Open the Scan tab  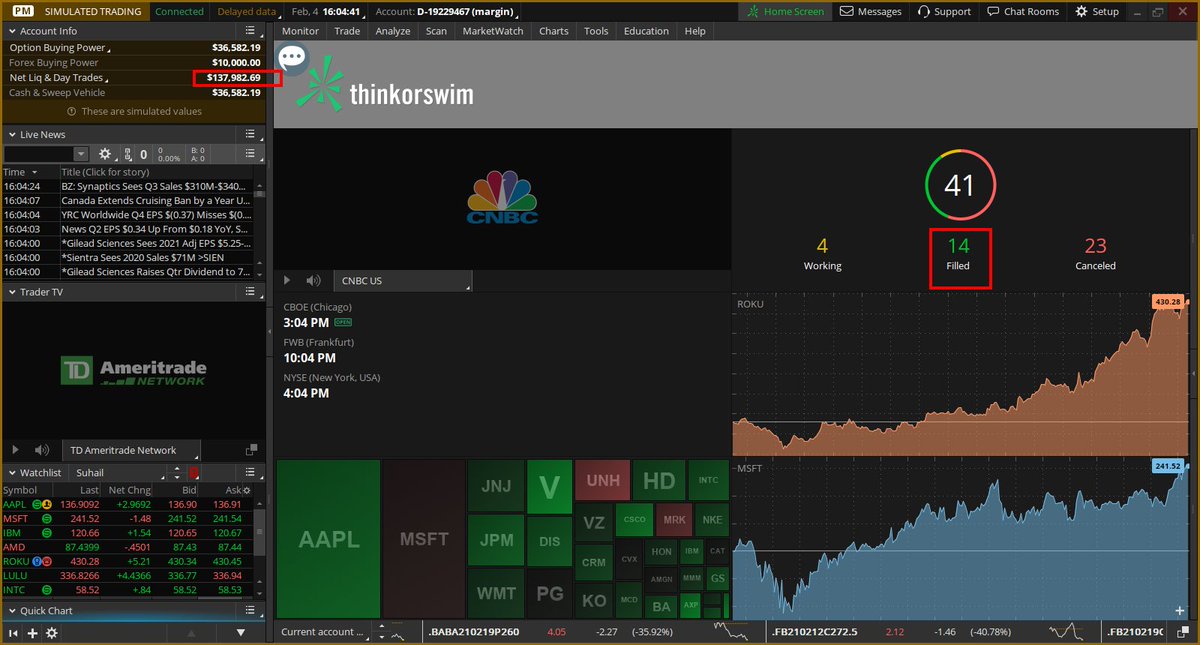tap(436, 31)
